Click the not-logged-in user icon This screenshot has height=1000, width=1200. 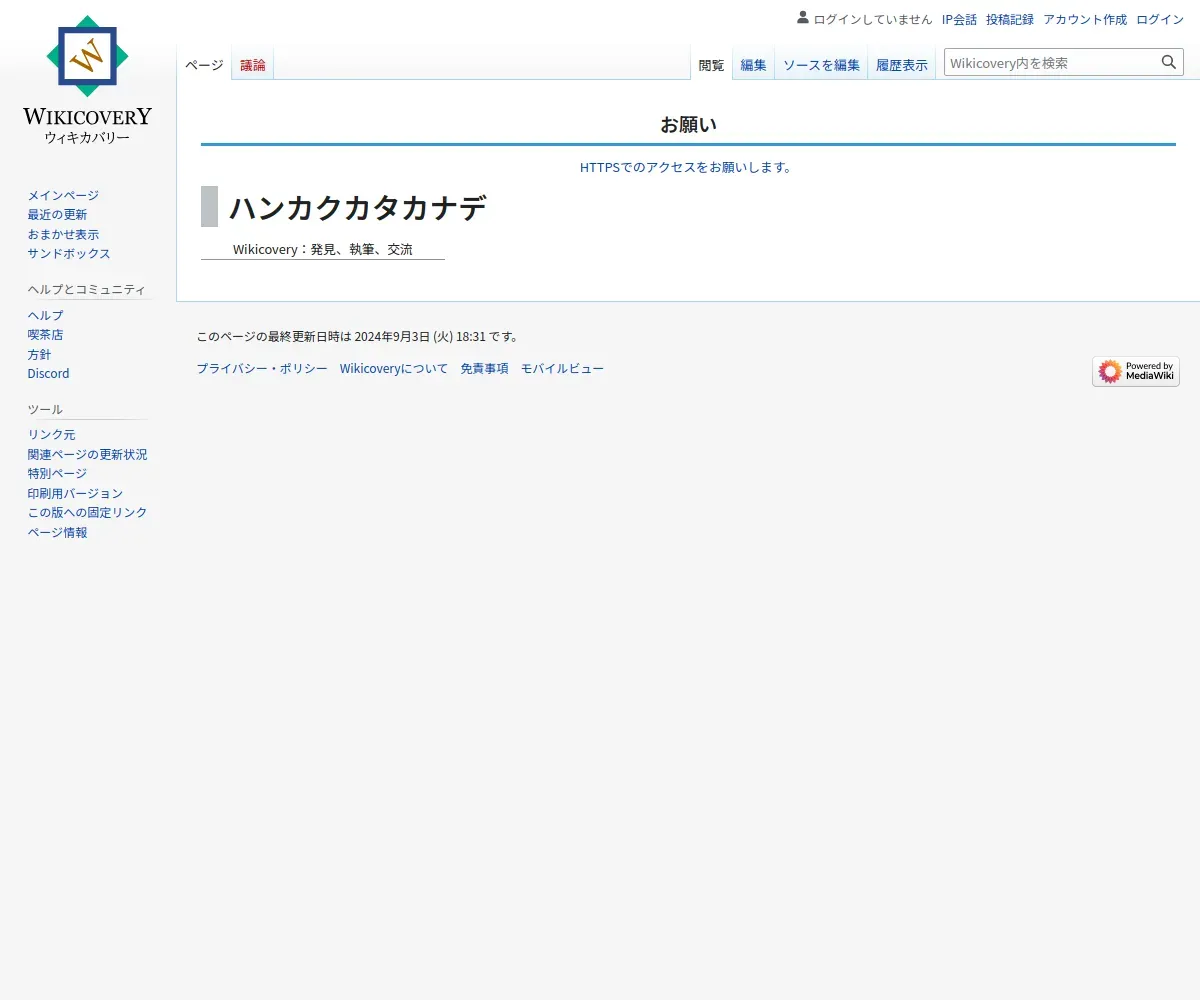point(803,17)
